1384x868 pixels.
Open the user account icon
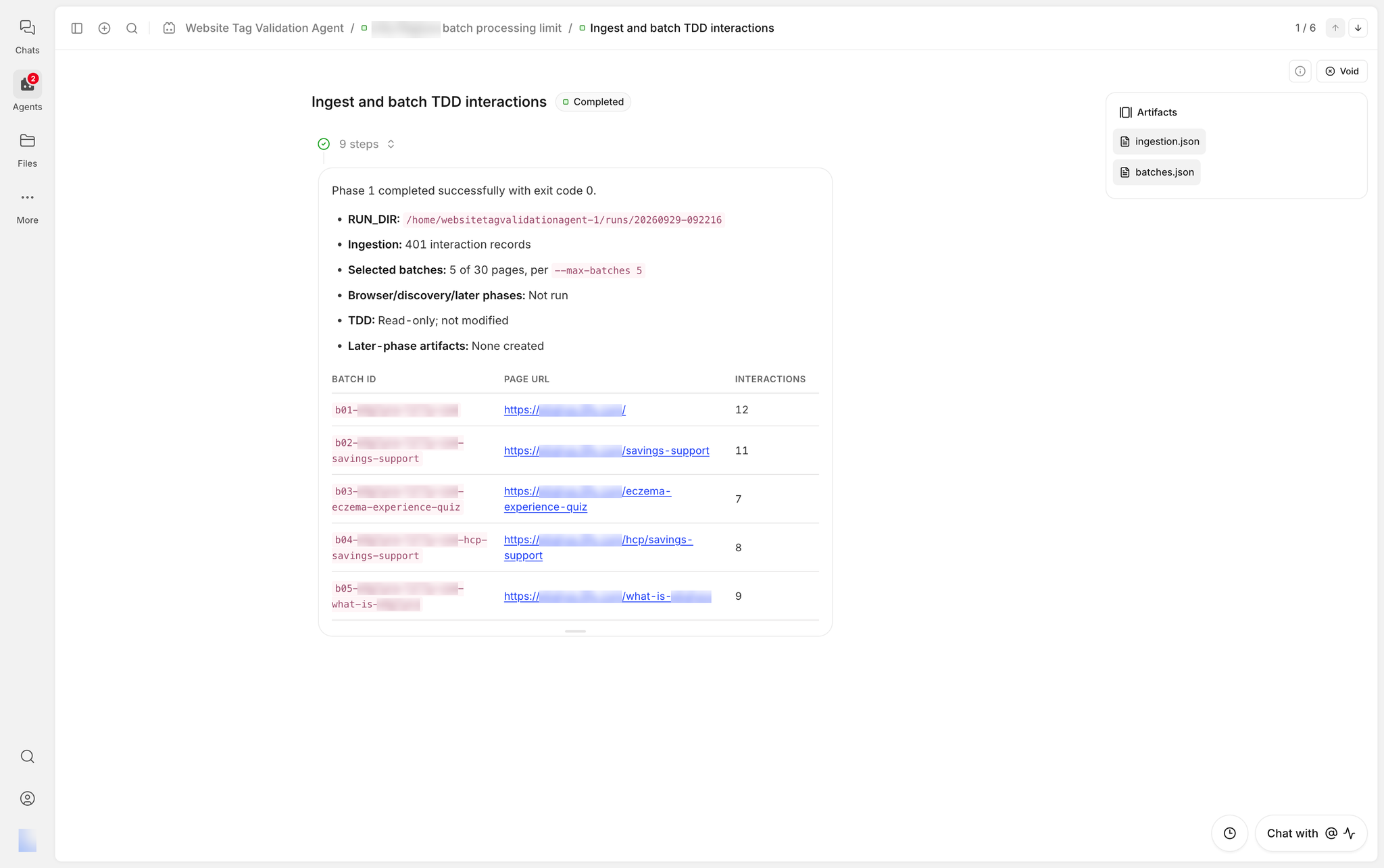coord(27,798)
